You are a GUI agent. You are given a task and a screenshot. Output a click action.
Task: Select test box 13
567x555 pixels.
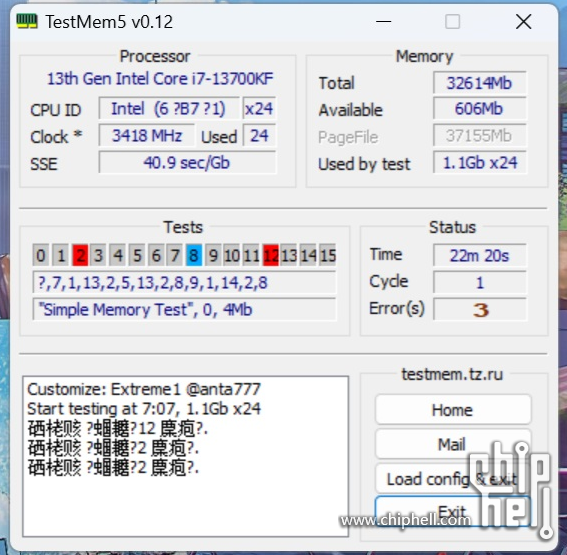[x=289, y=255]
